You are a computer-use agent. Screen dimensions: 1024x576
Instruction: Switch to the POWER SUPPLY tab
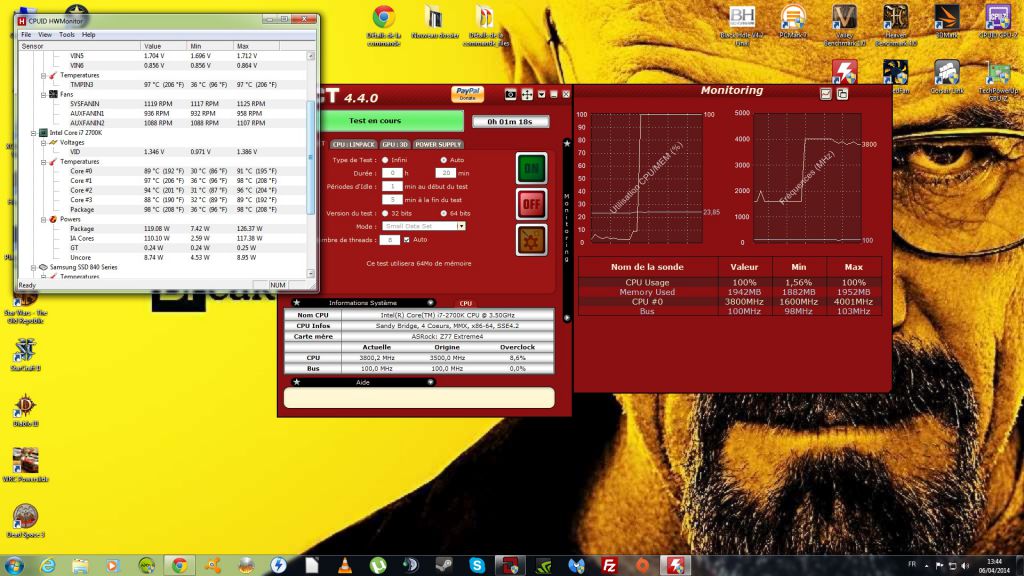(x=438, y=144)
